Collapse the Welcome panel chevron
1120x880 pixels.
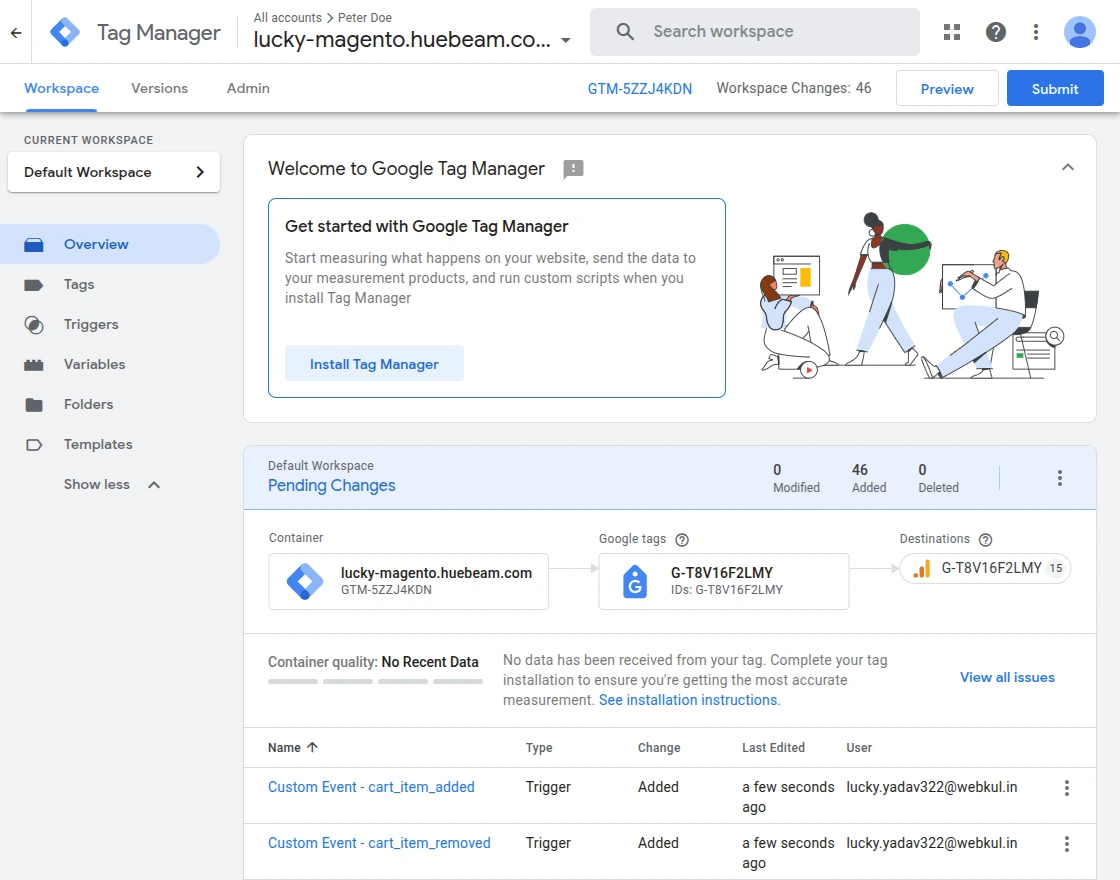[1067, 168]
